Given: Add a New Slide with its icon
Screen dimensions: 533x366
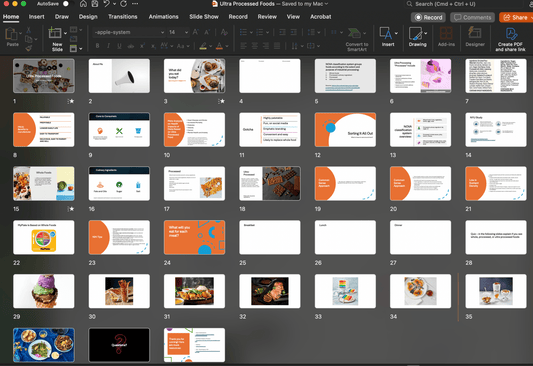Looking at the screenshot, I should coord(54,33).
